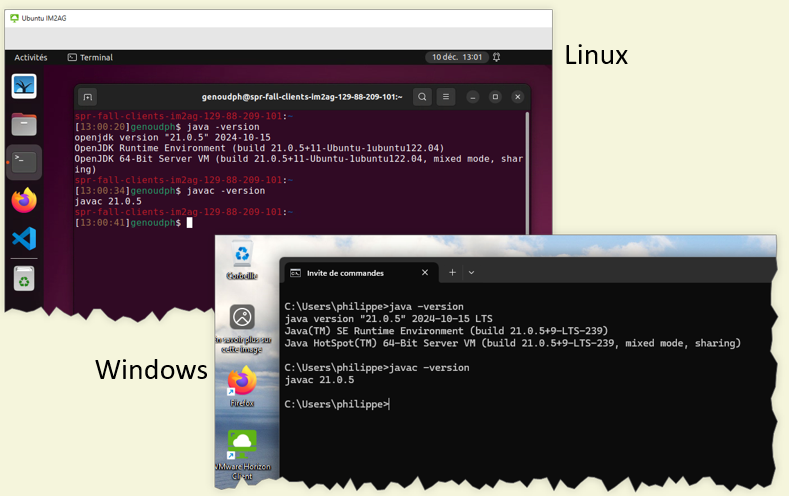Open new tab button in Ubuntu terminal header

[88, 97]
